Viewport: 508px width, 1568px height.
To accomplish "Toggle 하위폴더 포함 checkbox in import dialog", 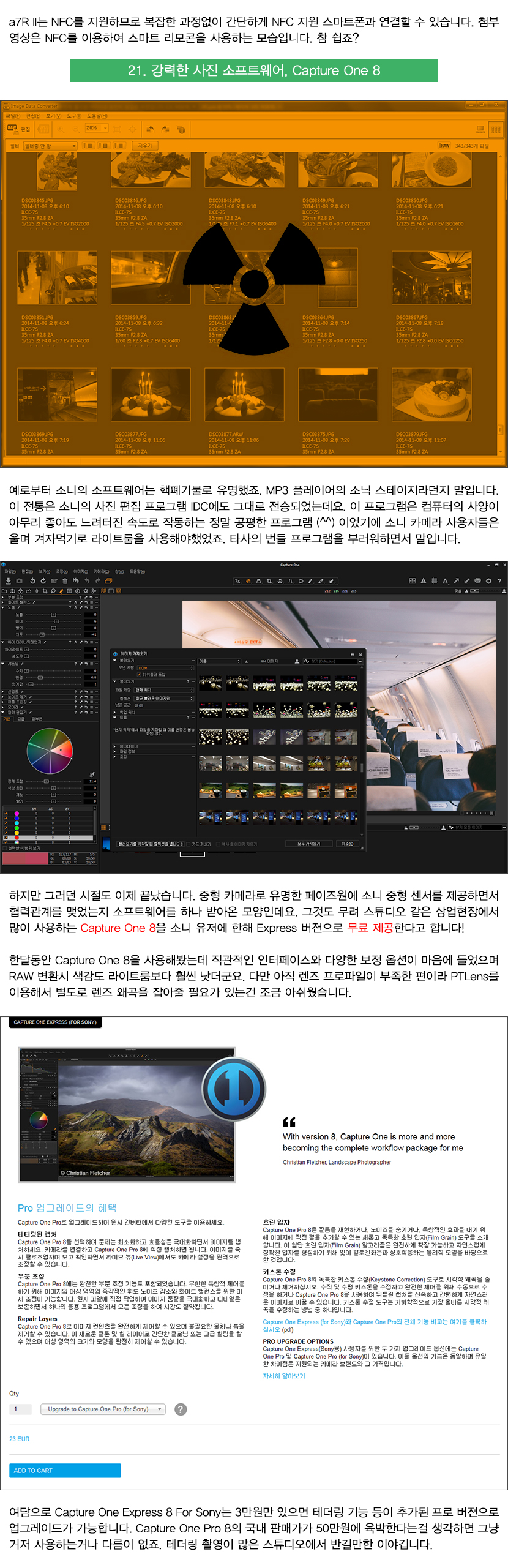I will (x=139, y=674).
